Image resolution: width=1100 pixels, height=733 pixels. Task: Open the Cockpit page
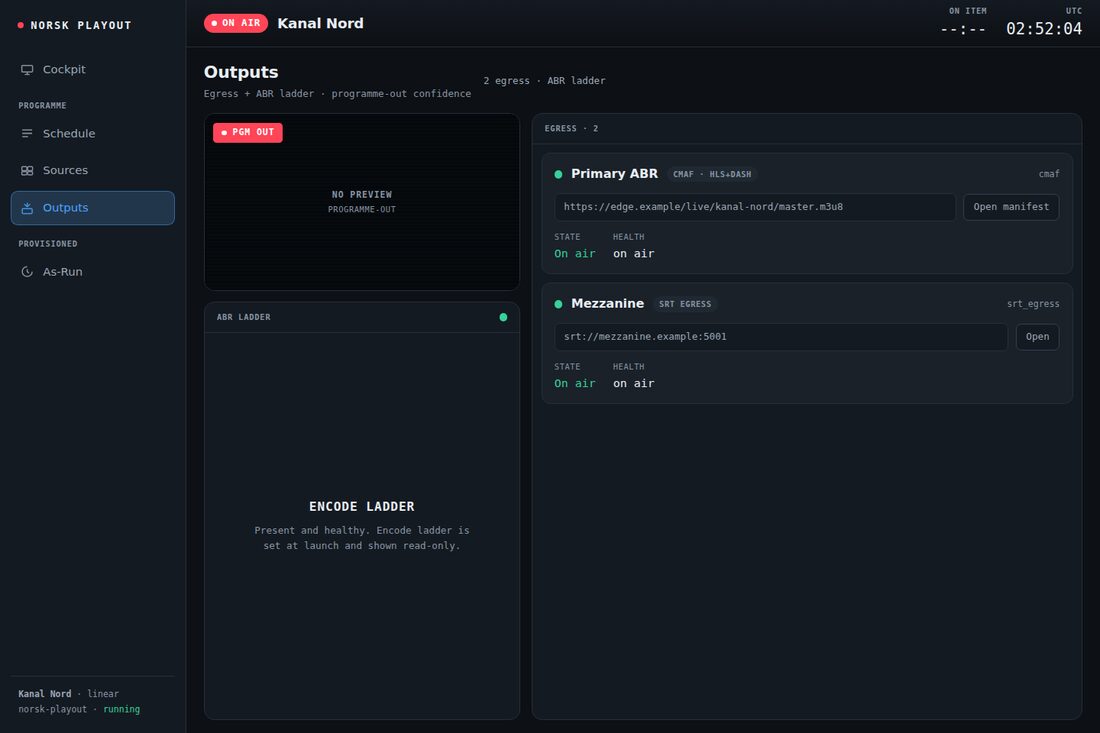pos(93,69)
